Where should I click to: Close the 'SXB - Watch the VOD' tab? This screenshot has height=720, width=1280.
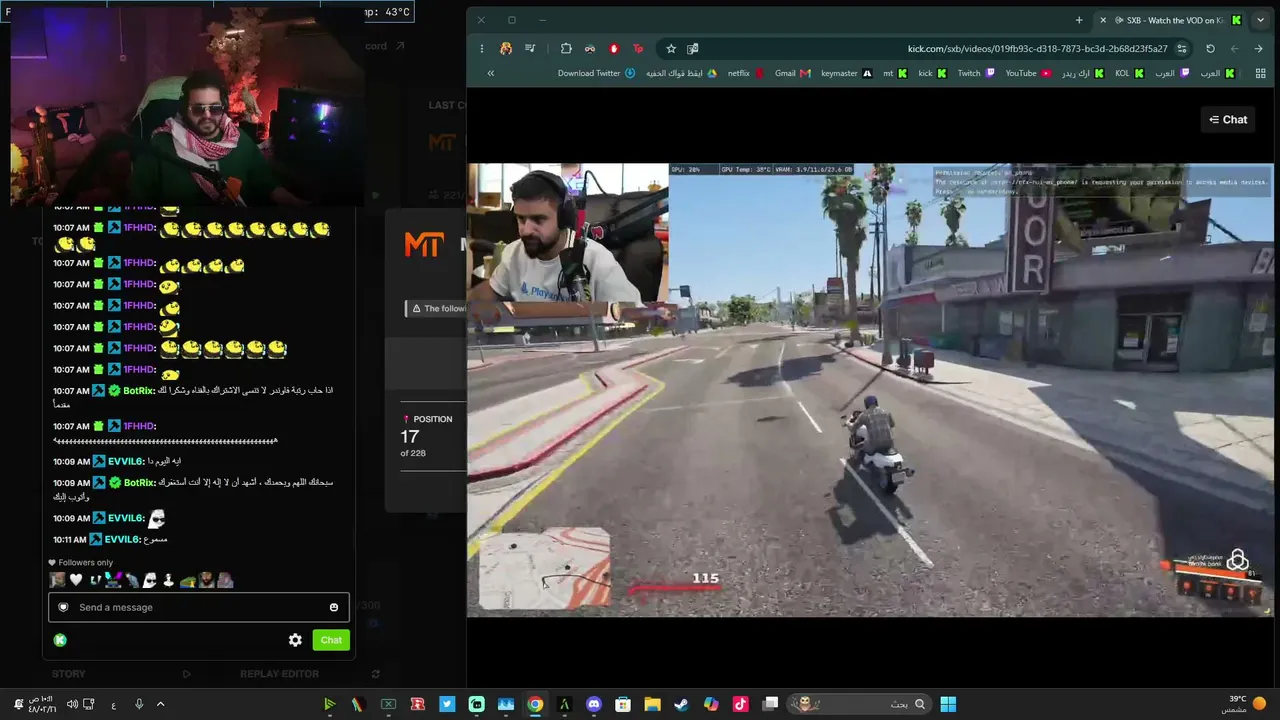pos(1103,20)
